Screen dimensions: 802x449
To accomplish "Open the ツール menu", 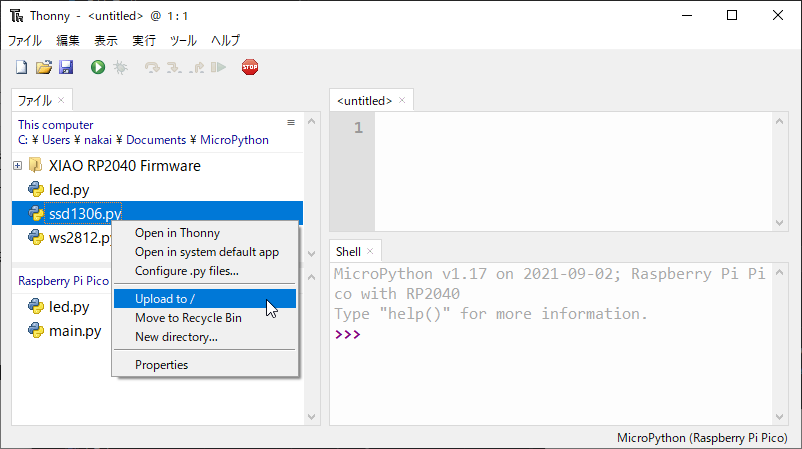I will click(183, 40).
